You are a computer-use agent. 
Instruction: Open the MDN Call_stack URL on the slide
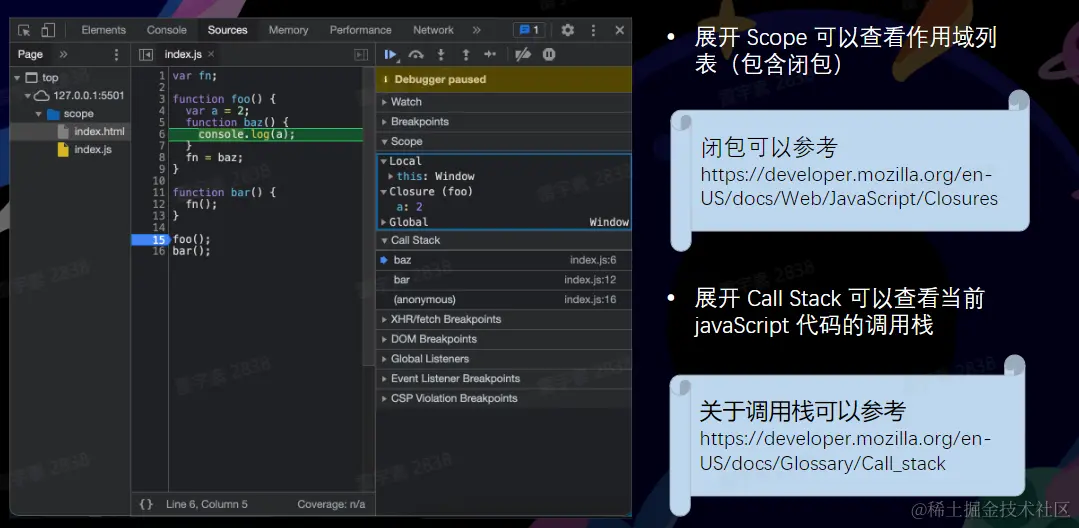846,451
